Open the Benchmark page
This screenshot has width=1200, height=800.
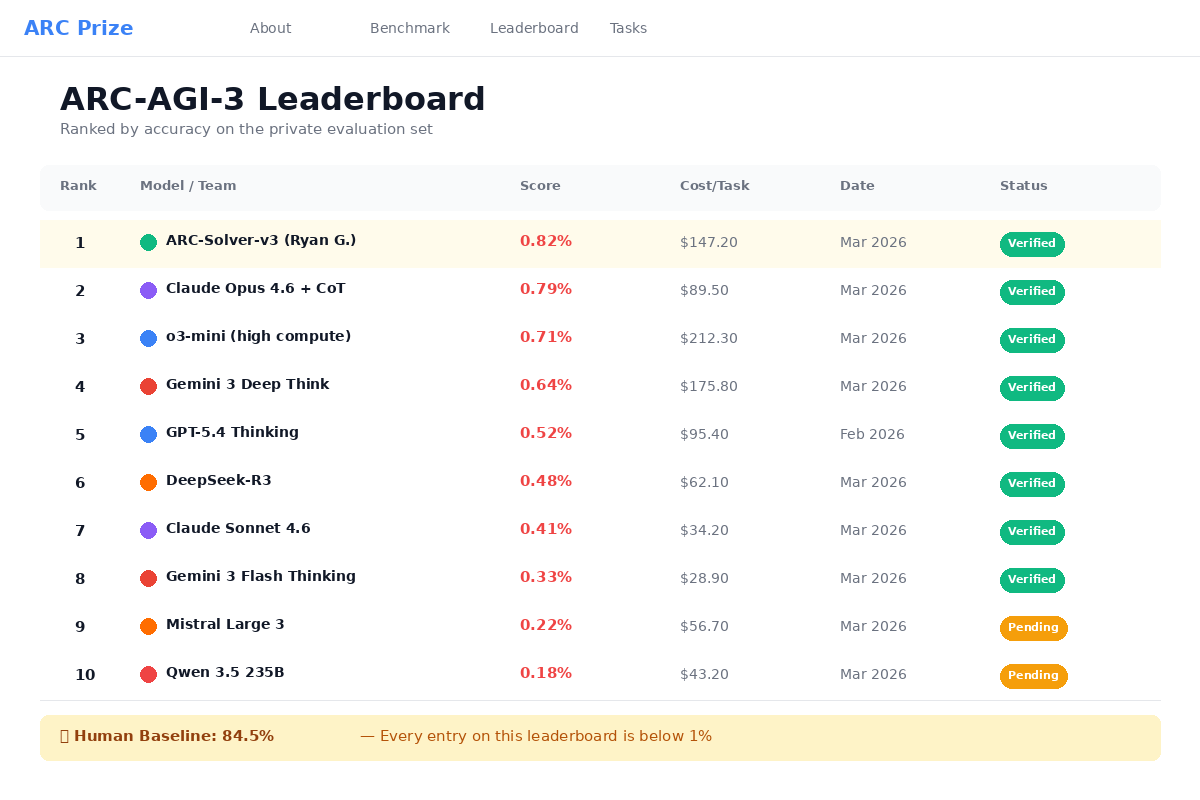click(x=410, y=28)
